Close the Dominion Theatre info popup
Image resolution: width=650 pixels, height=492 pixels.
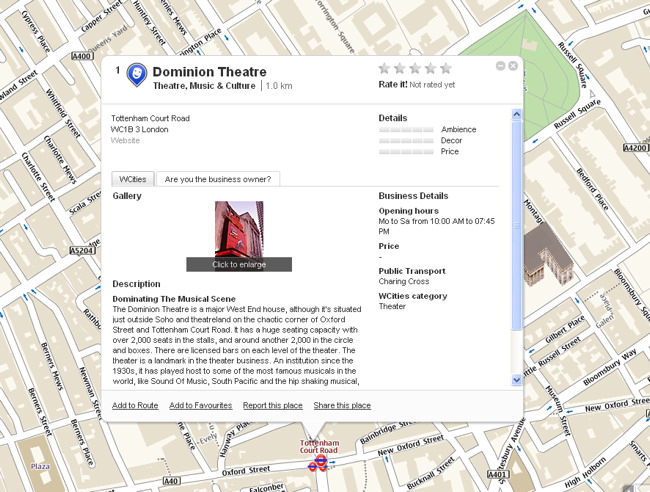pos(513,66)
